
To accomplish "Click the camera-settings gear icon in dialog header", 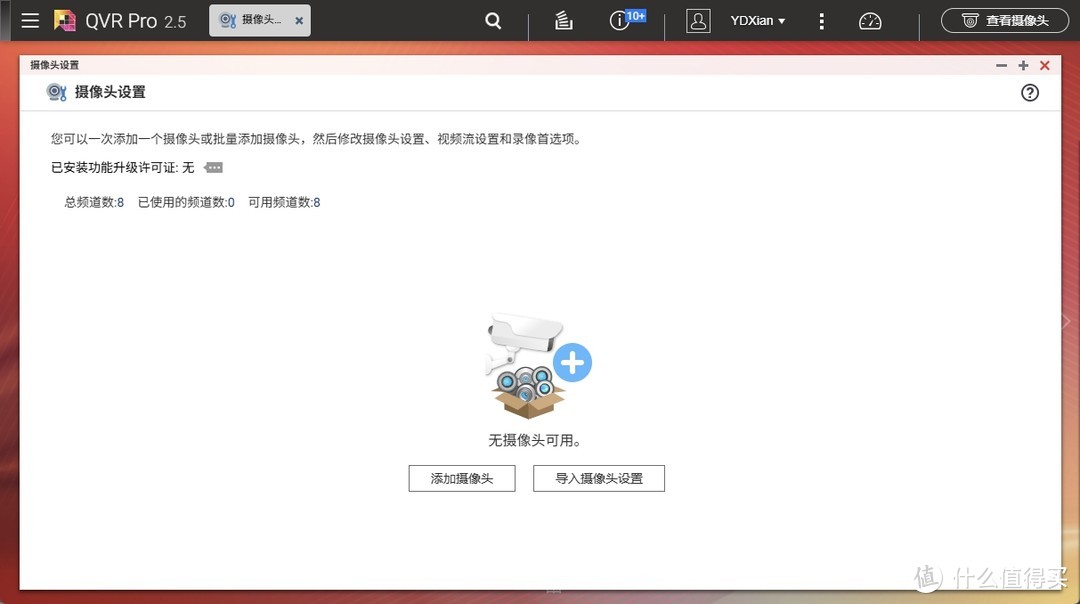I will pyautogui.click(x=56, y=91).
